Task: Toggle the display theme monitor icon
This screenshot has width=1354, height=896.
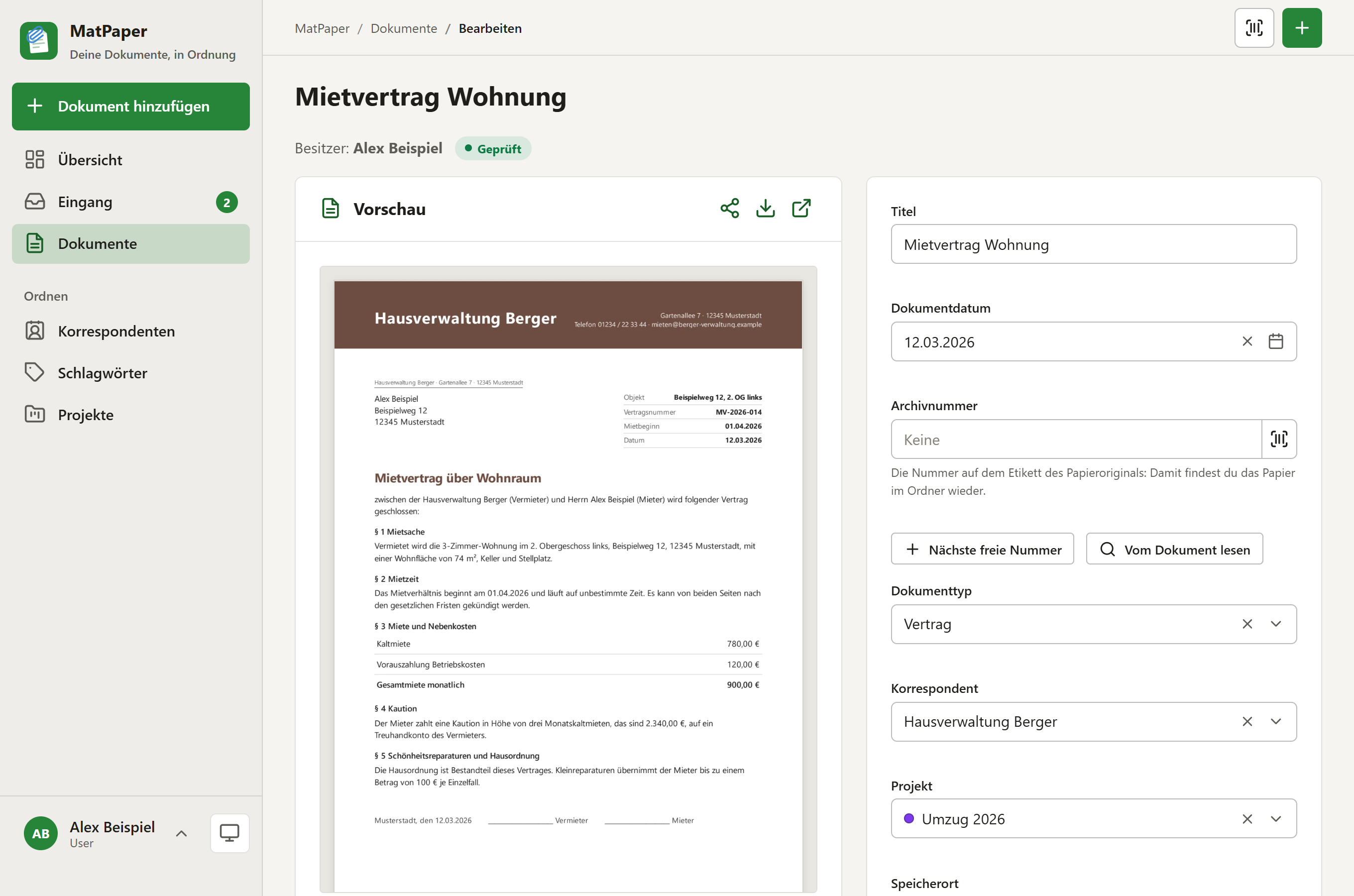Action: pyautogui.click(x=229, y=833)
